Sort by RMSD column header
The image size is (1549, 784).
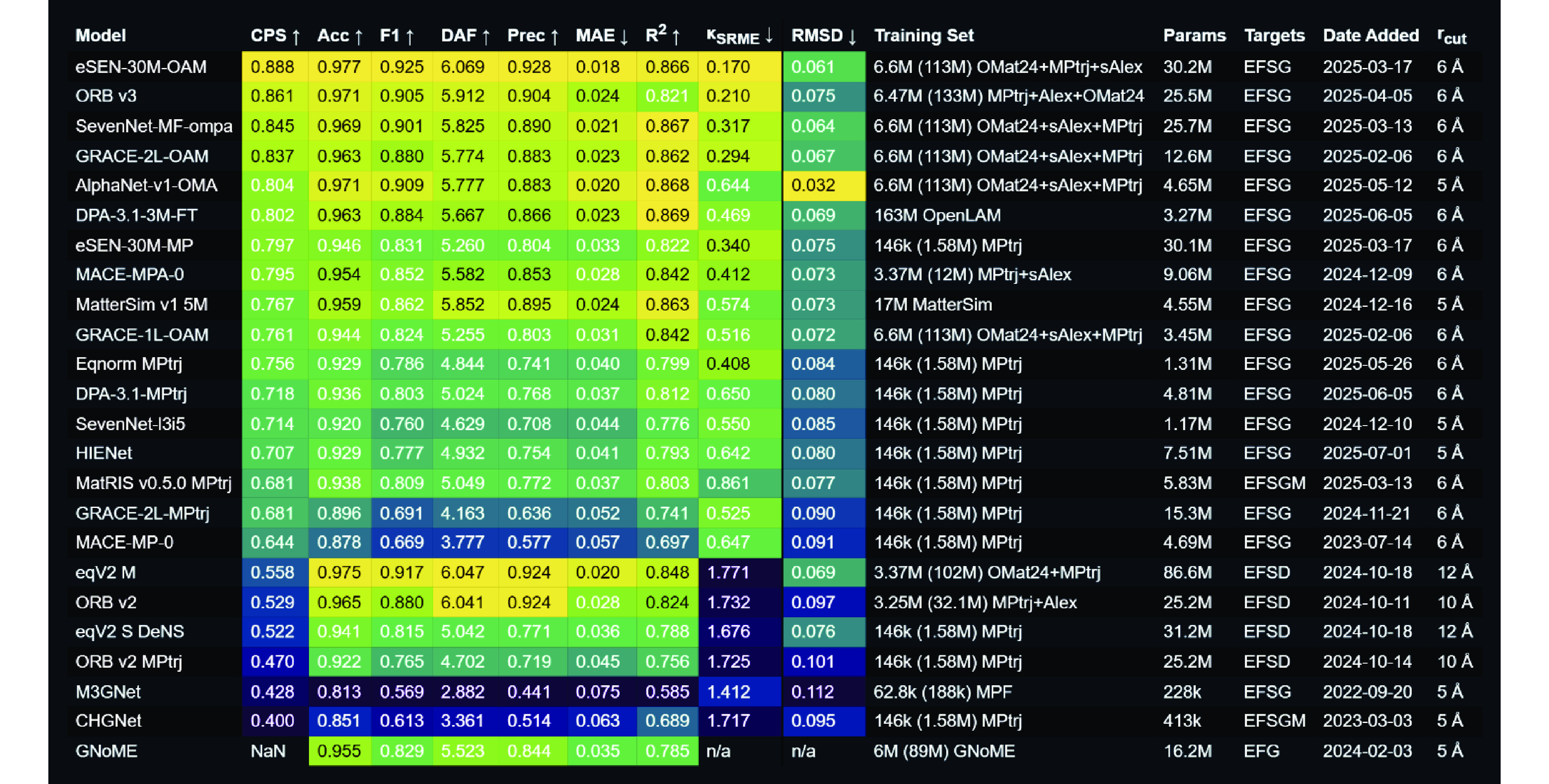(822, 36)
